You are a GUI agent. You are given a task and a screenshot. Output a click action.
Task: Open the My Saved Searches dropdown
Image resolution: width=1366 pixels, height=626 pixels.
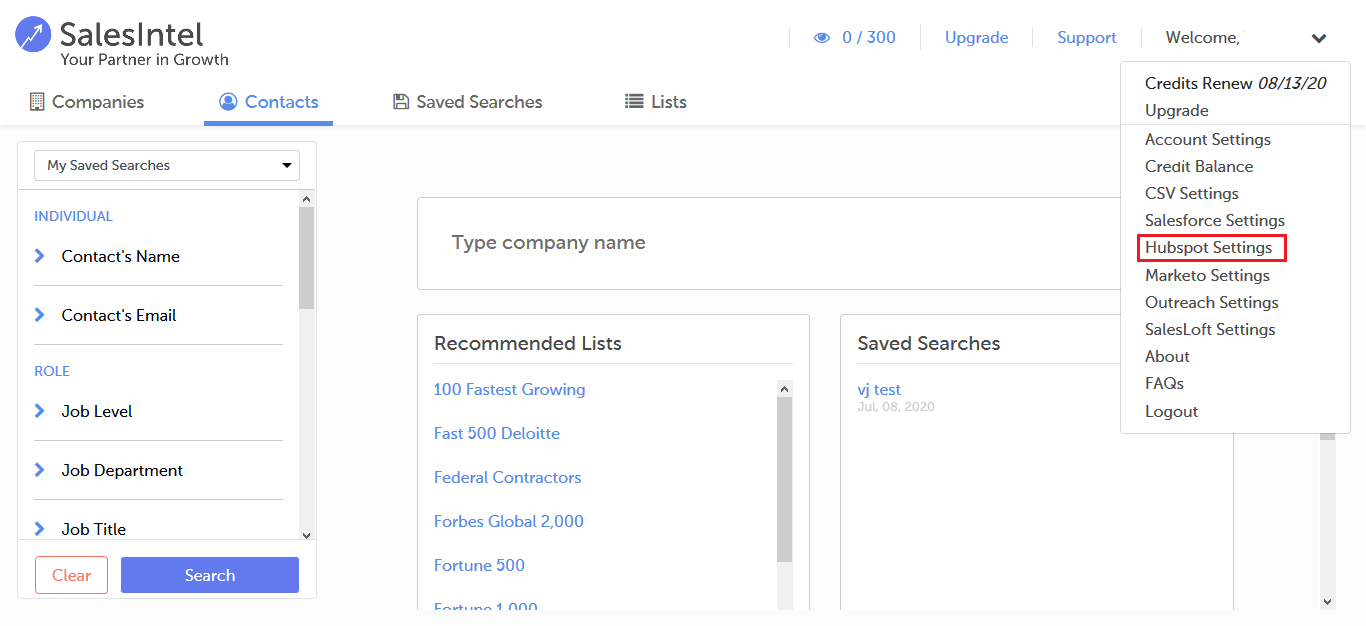167,165
